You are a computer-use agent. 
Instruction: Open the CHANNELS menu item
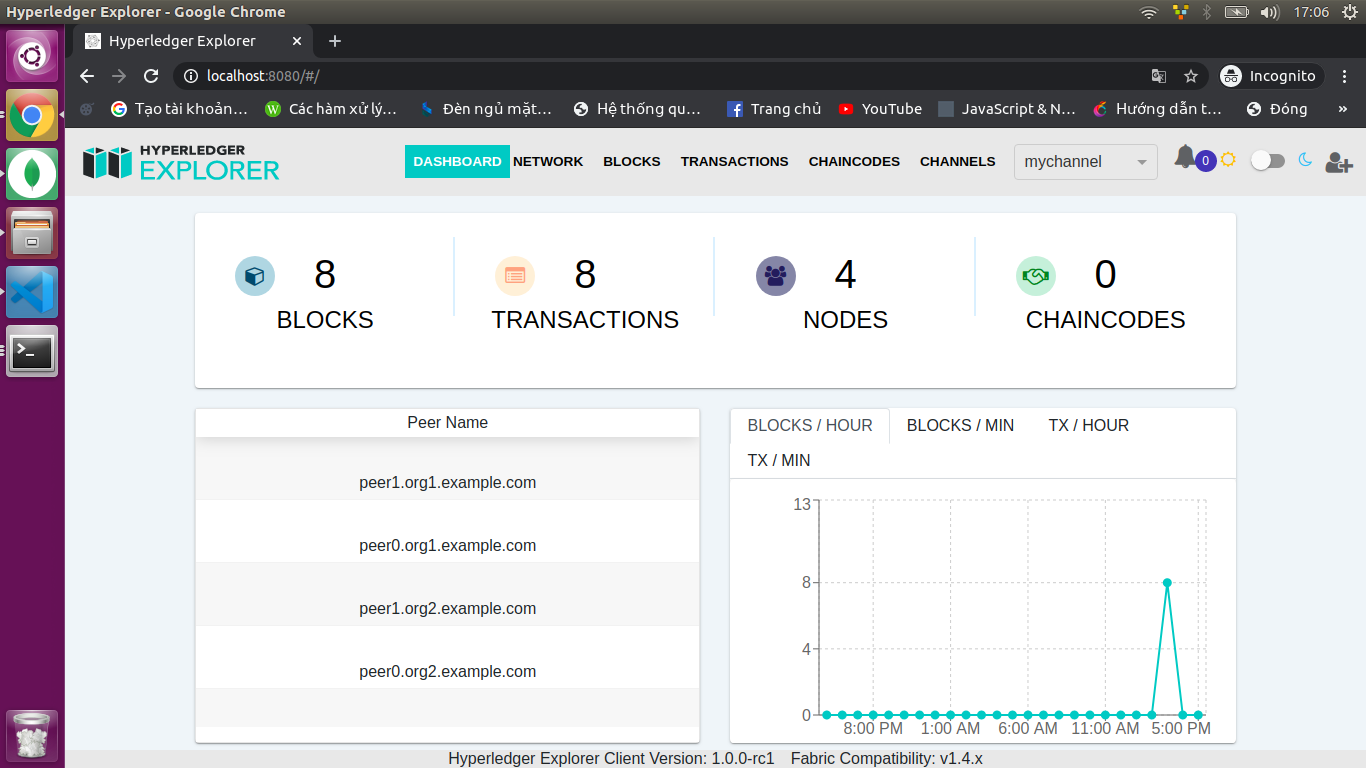958,161
